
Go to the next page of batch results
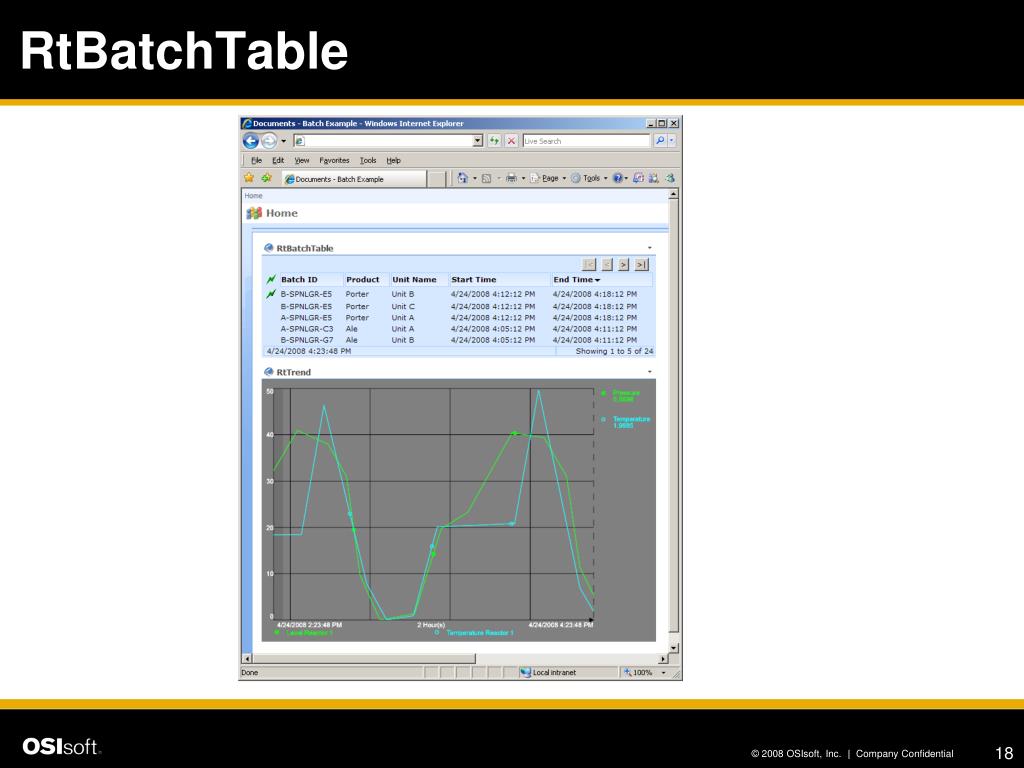click(624, 264)
